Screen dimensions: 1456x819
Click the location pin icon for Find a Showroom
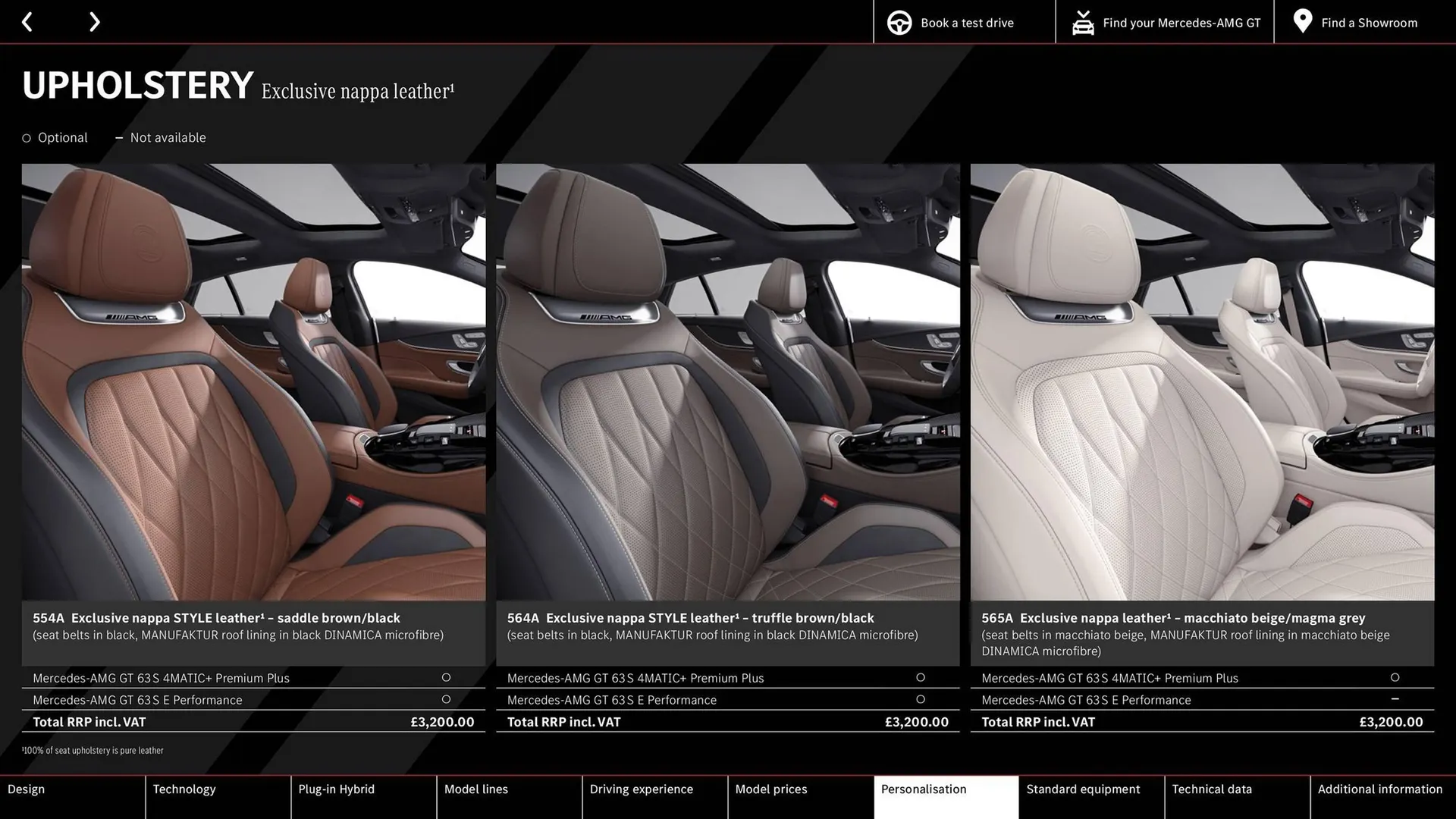click(1302, 21)
